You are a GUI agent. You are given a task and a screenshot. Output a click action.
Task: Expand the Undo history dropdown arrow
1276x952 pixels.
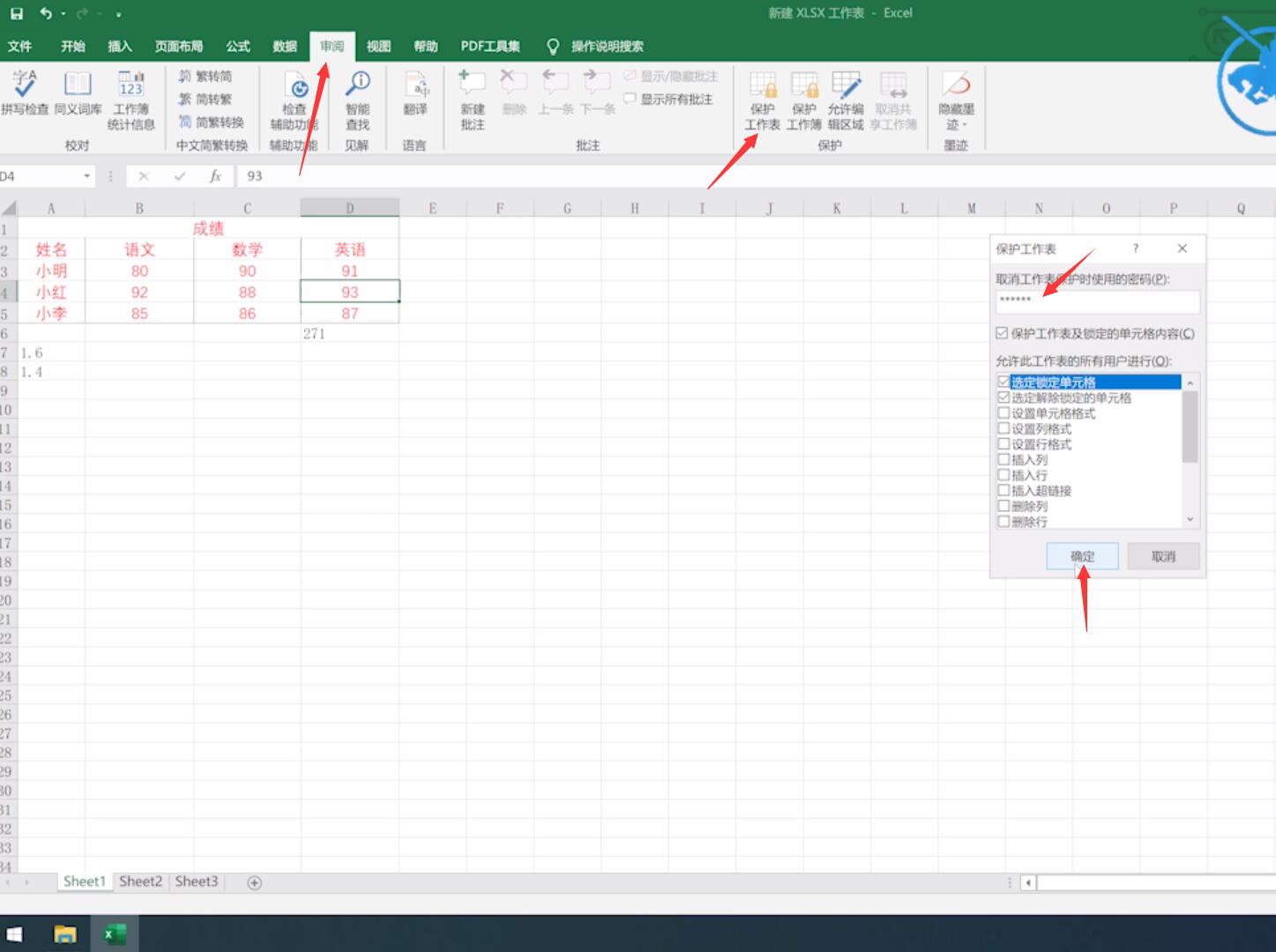point(63,14)
